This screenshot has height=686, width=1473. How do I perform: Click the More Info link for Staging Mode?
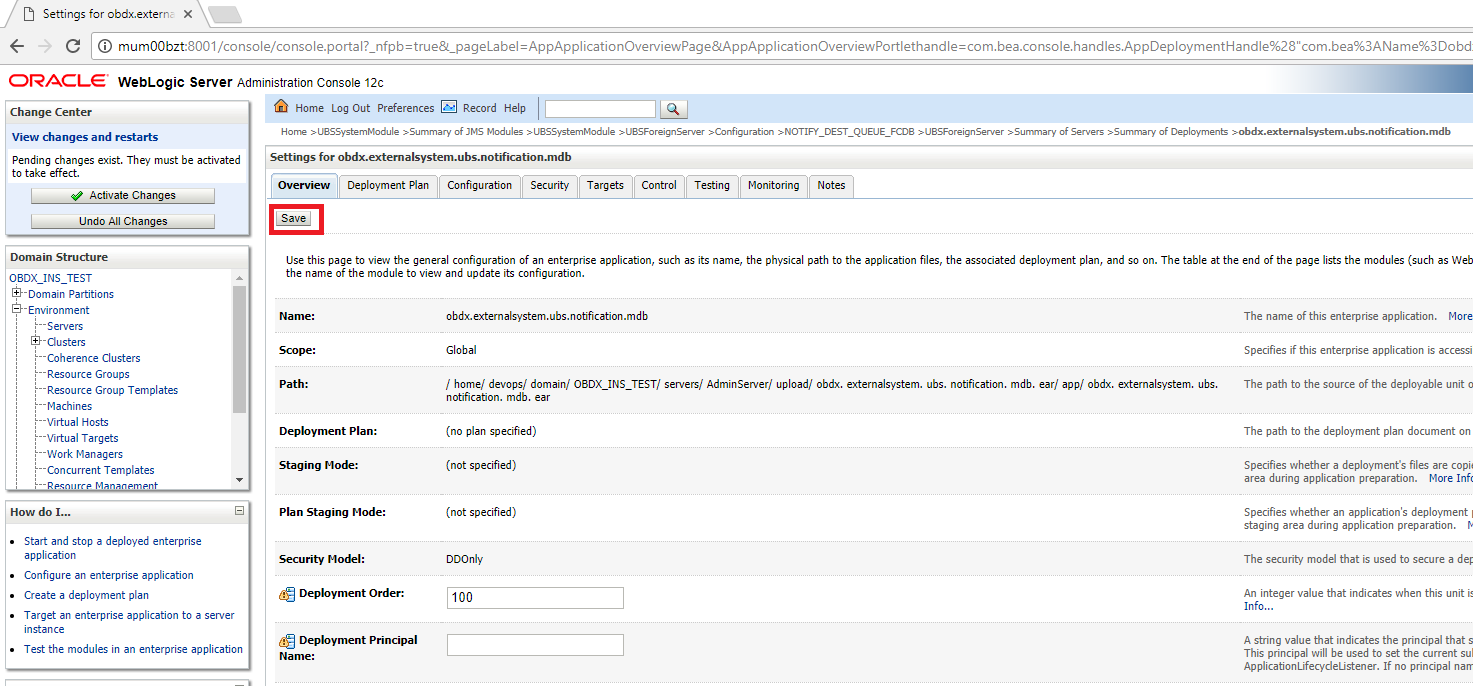pyautogui.click(x=1451, y=478)
